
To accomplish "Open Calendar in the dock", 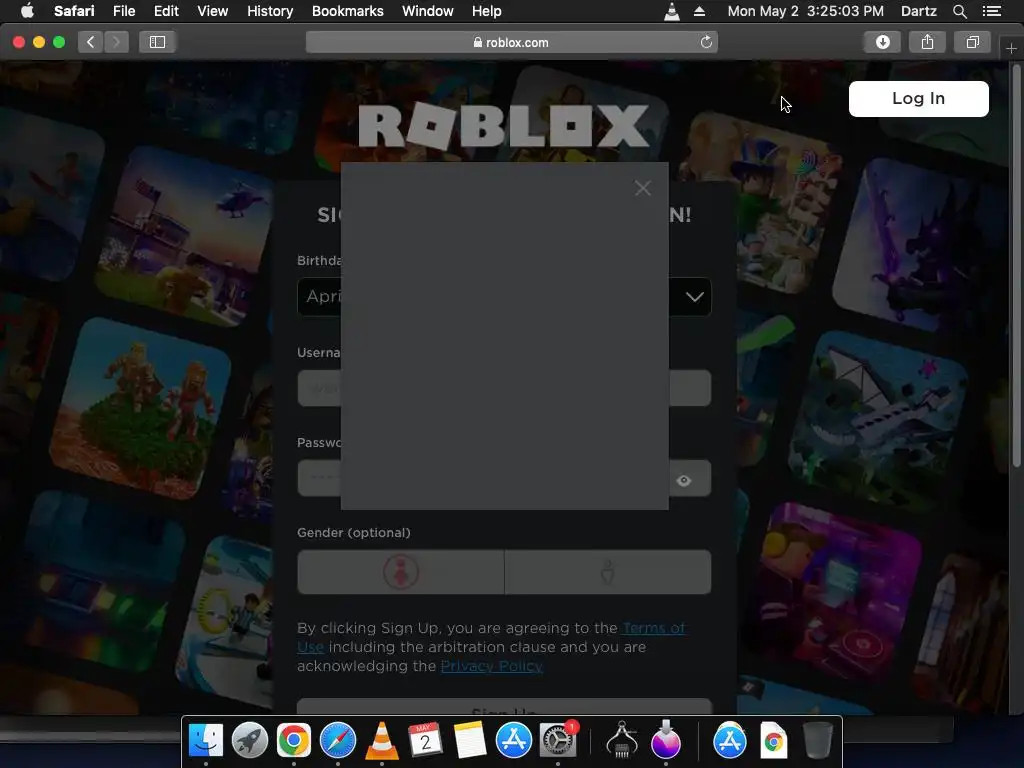I will pos(425,741).
